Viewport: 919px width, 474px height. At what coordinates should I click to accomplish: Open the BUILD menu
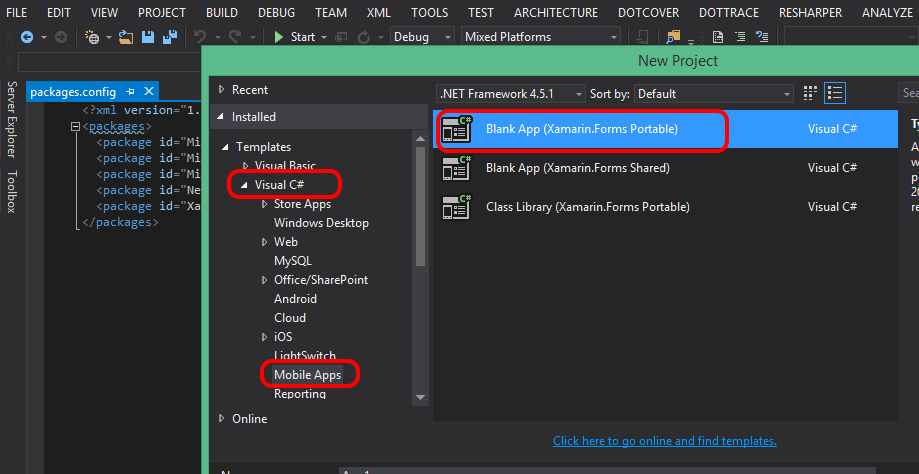(x=222, y=12)
